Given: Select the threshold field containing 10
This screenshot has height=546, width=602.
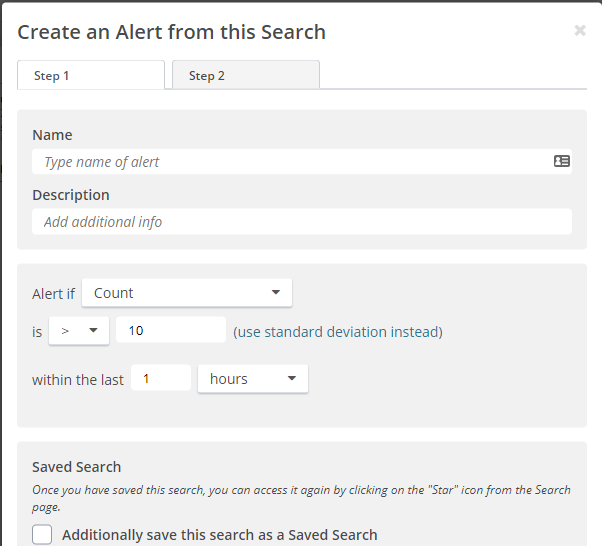Looking at the screenshot, I should point(170,331).
